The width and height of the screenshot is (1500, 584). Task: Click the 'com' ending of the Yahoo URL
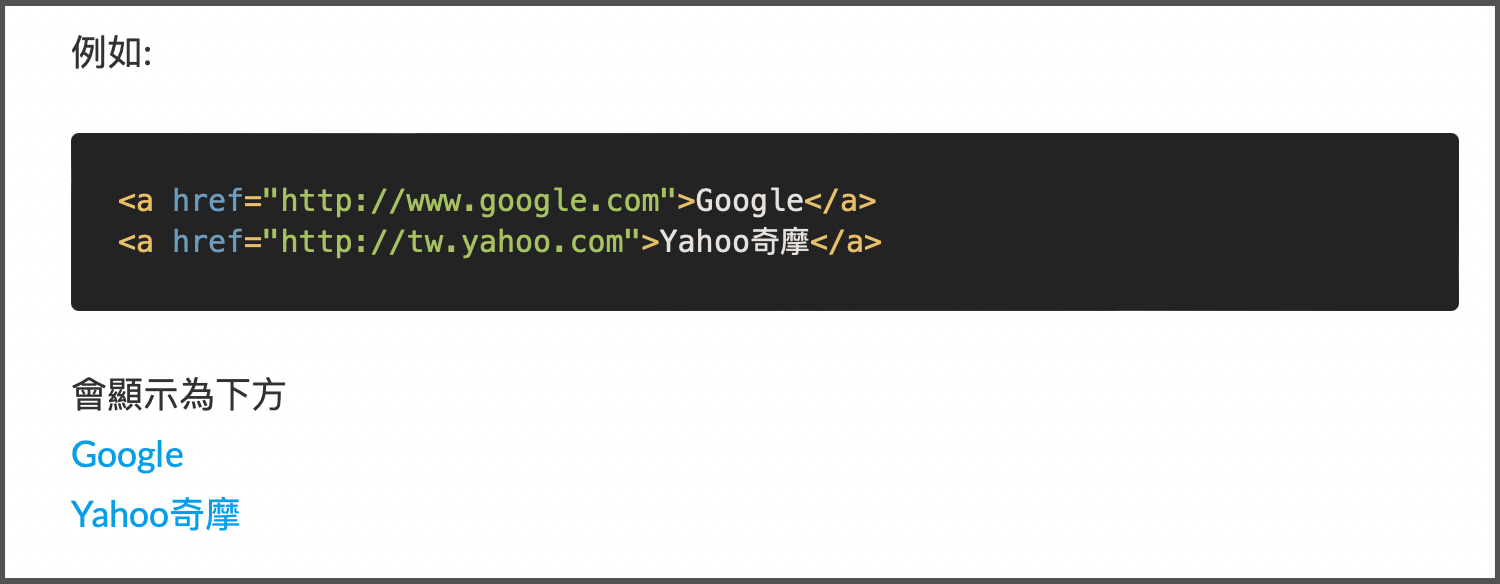[597, 241]
